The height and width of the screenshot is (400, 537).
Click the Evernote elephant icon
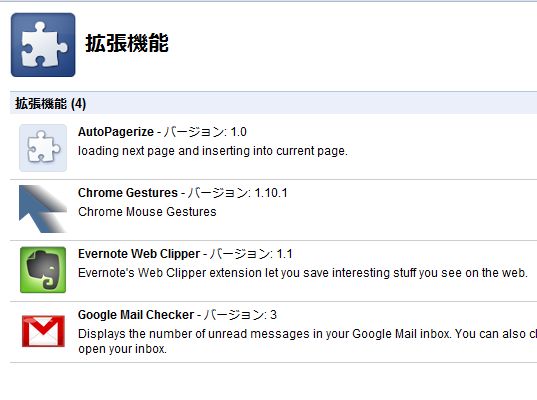pyautogui.click(x=43, y=270)
